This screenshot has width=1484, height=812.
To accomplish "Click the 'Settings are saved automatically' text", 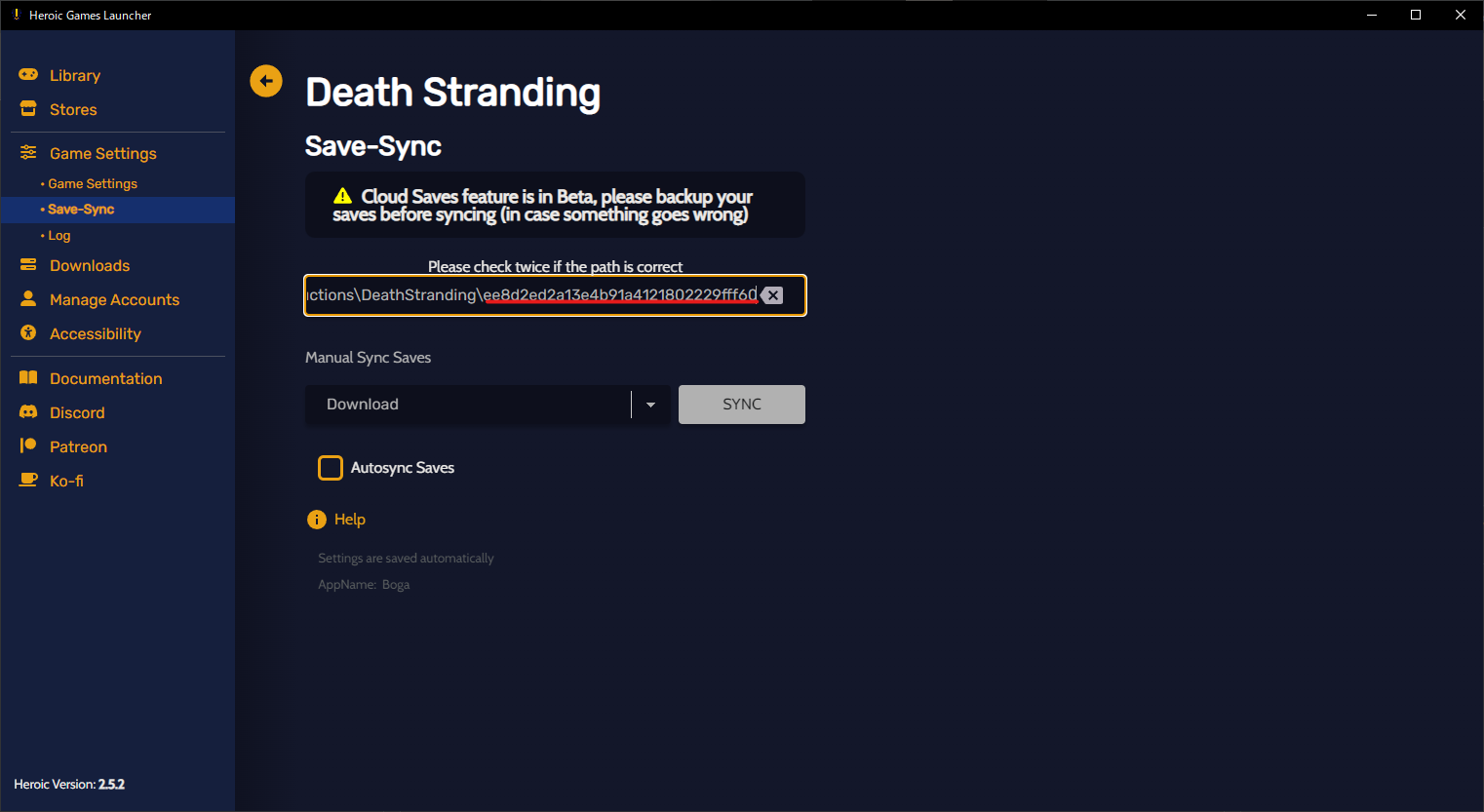I will pyautogui.click(x=406, y=559).
